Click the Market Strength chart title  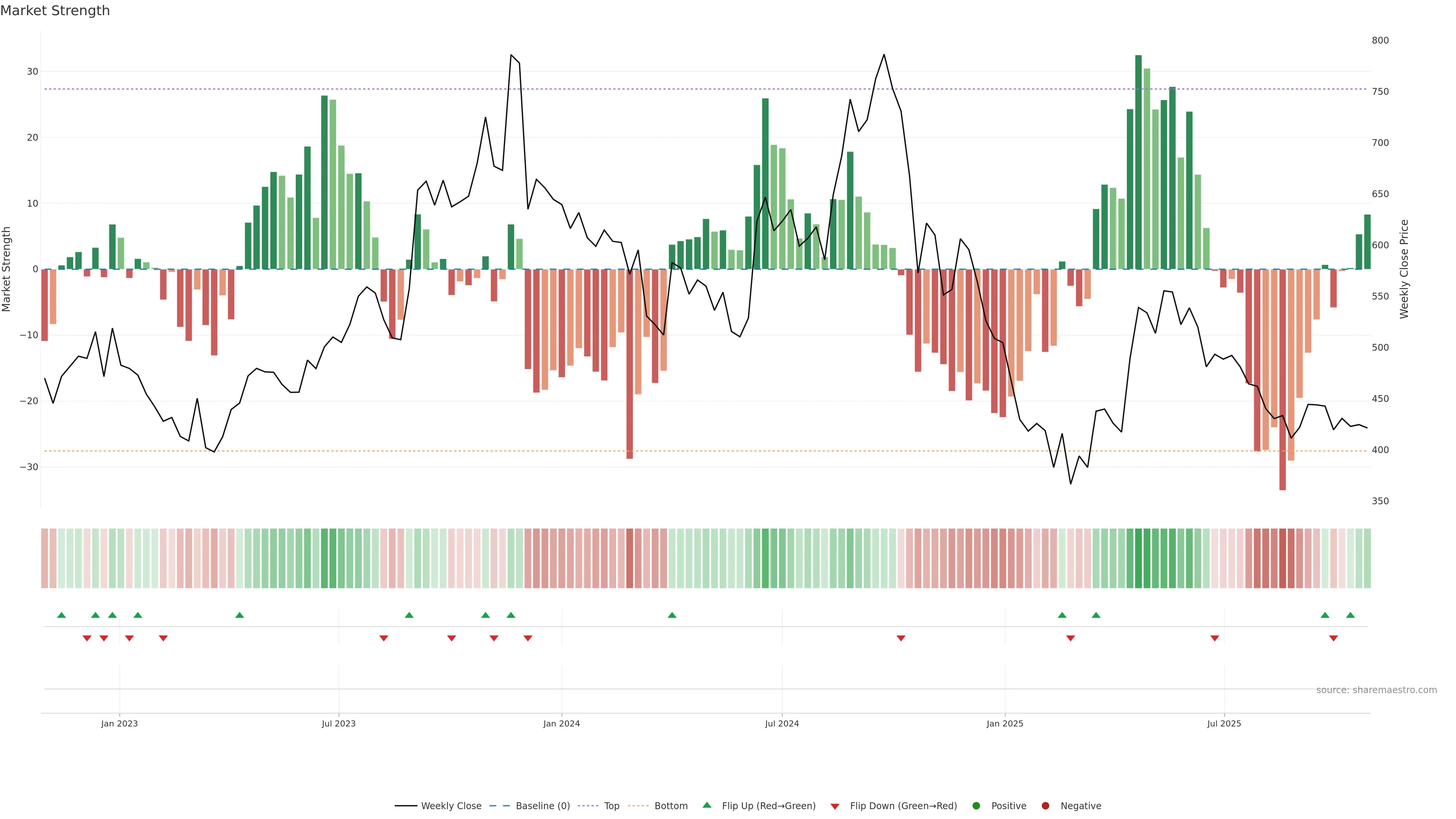[x=55, y=11]
